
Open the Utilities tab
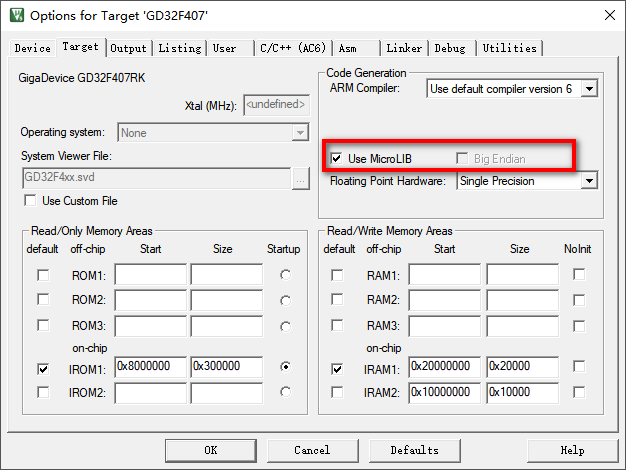509,48
